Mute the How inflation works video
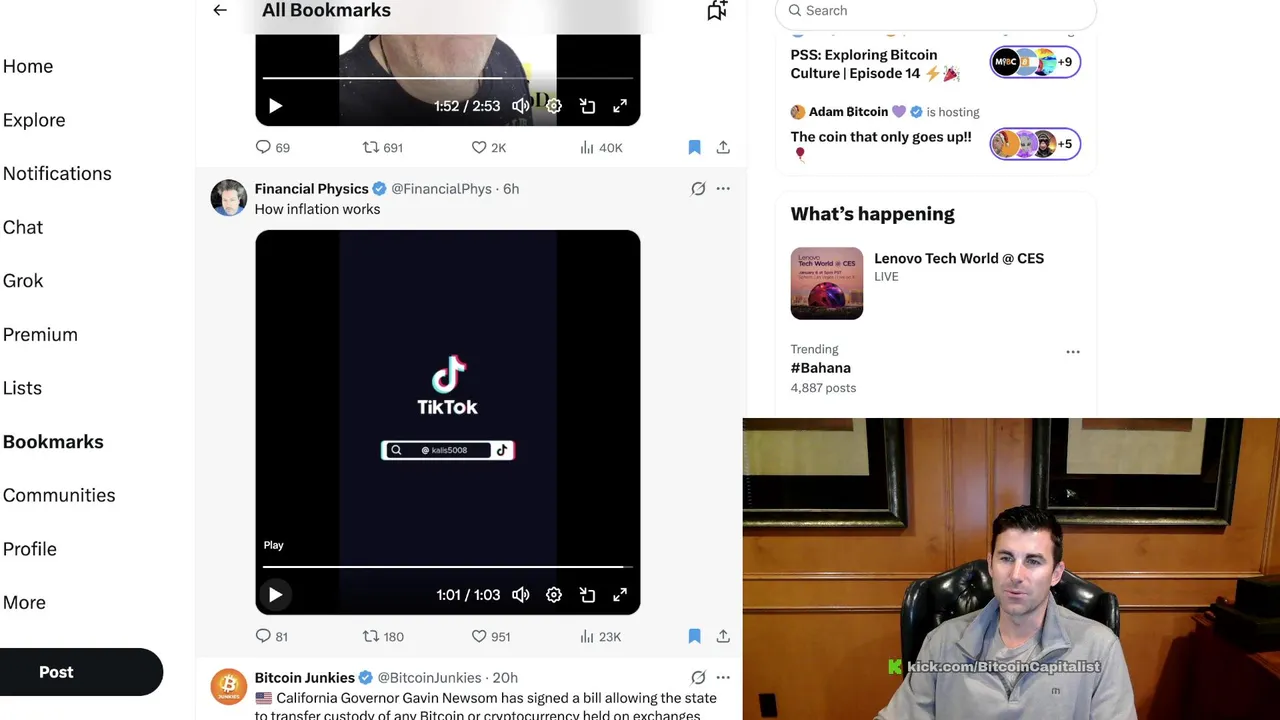Viewport: 1280px width, 720px height. [521, 595]
